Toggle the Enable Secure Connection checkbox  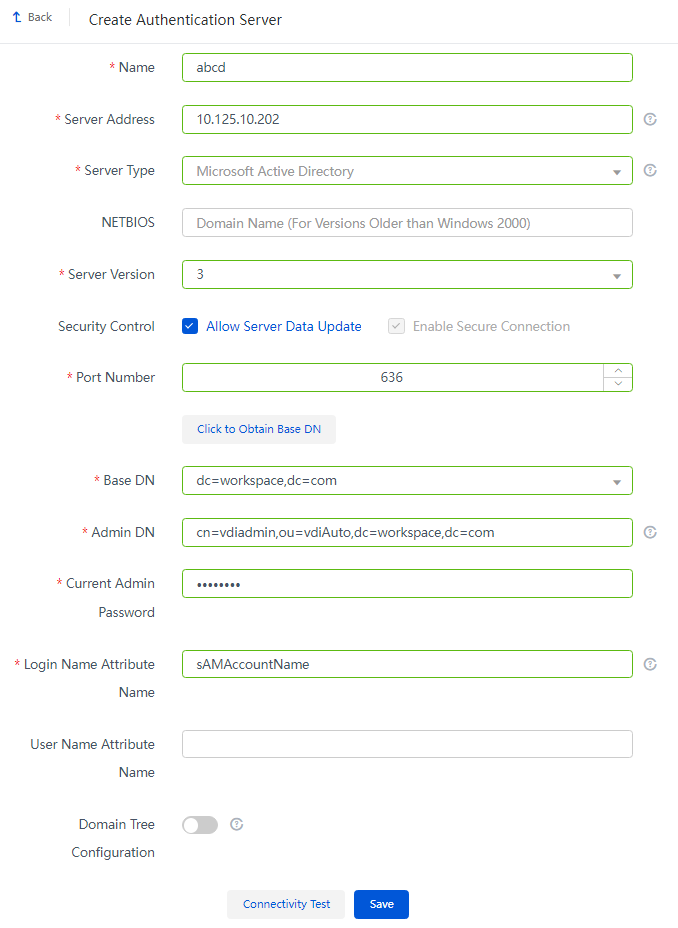tap(396, 326)
